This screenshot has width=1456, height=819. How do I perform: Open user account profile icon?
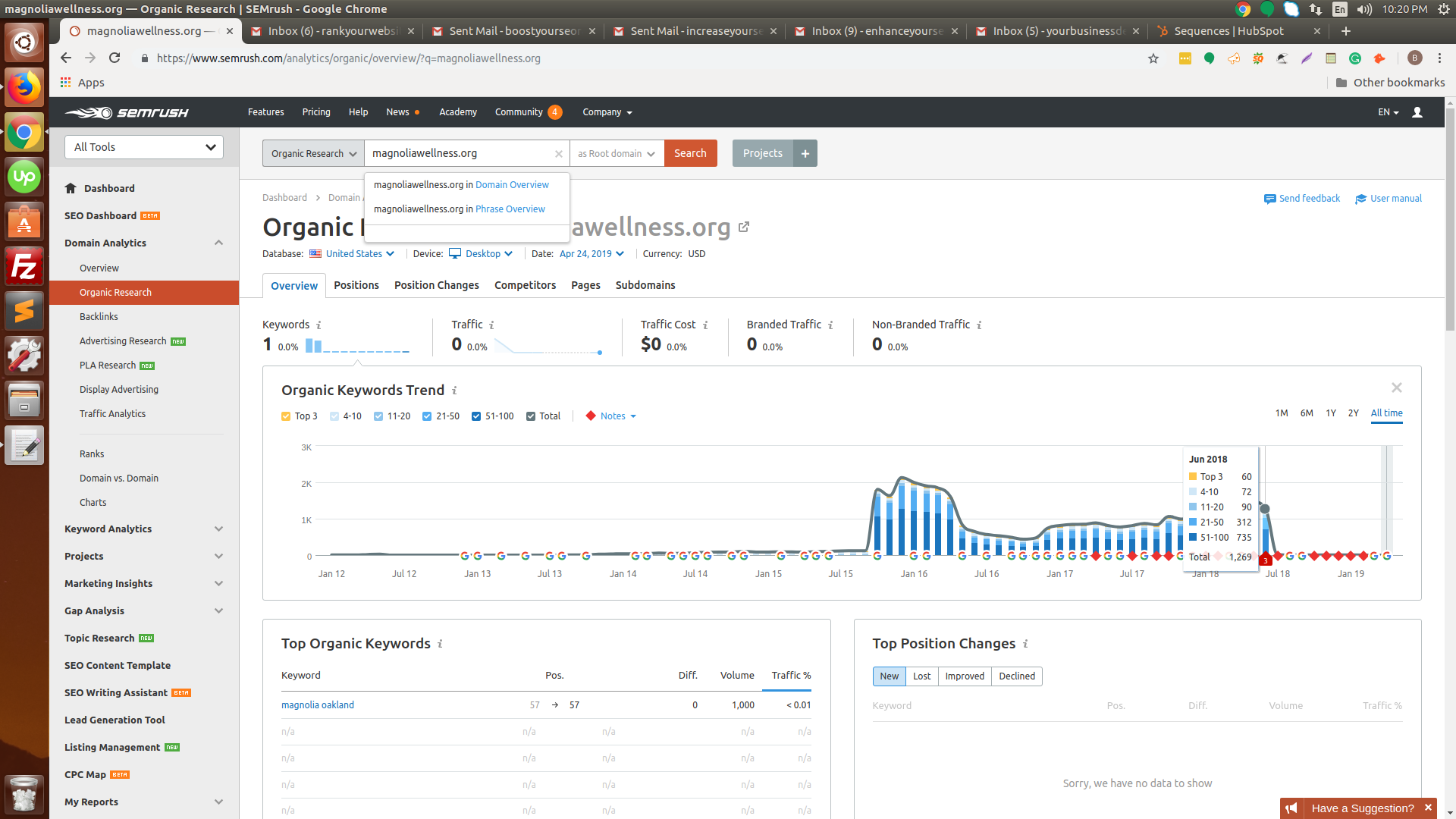1417,112
